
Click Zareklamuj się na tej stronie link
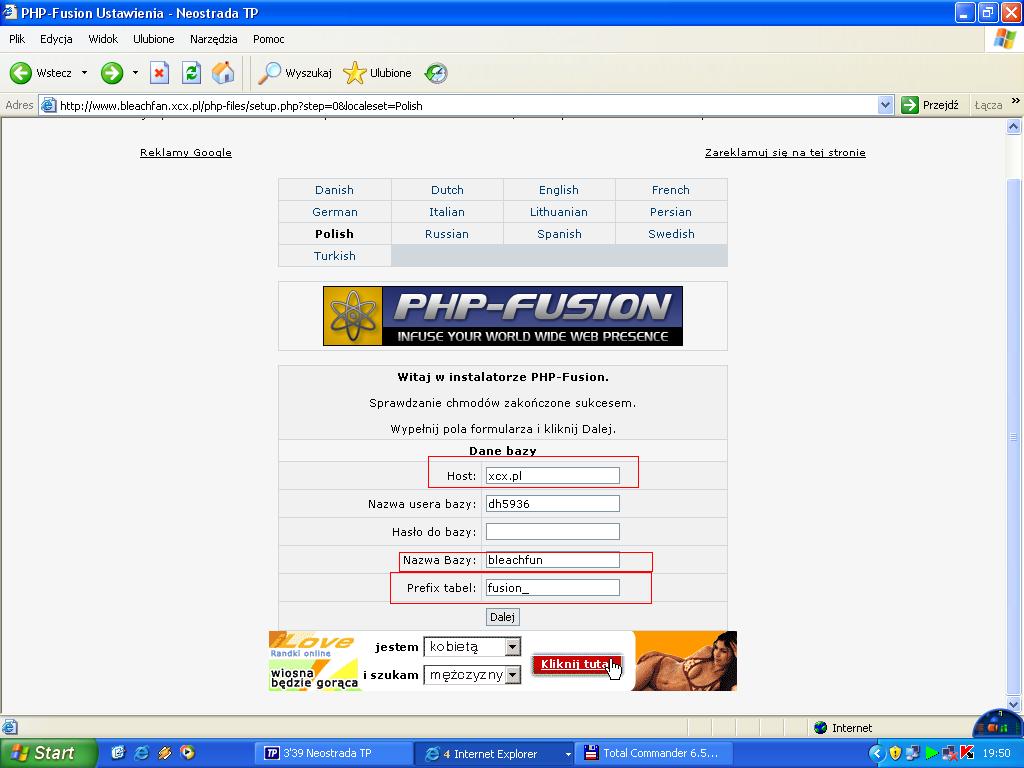[x=785, y=152]
